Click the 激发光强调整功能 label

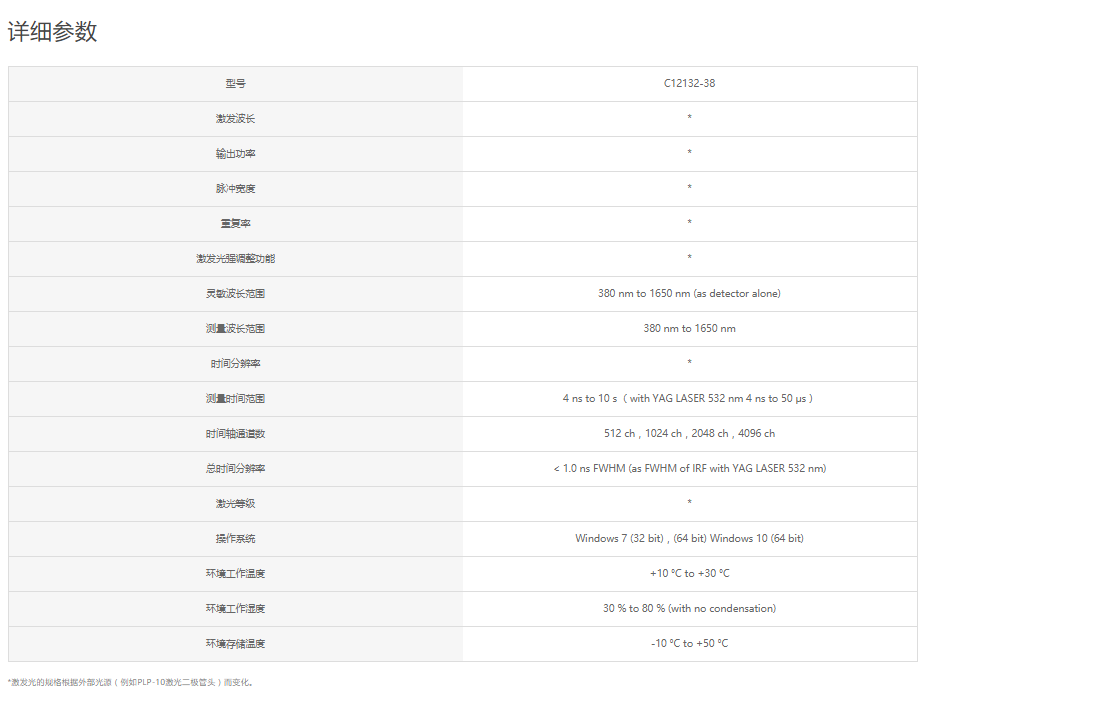point(235,258)
